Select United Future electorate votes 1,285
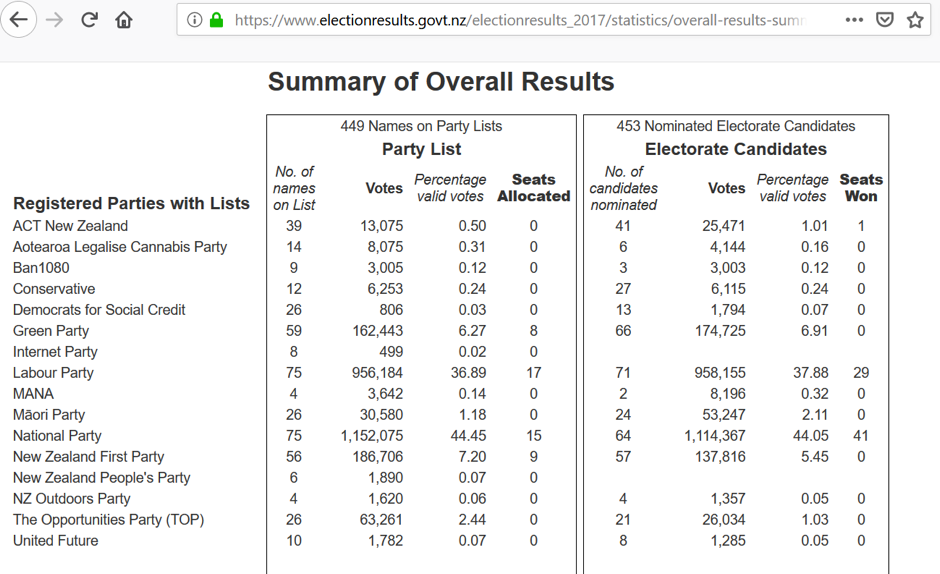Screen dimensions: 940x574 click(728, 541)
